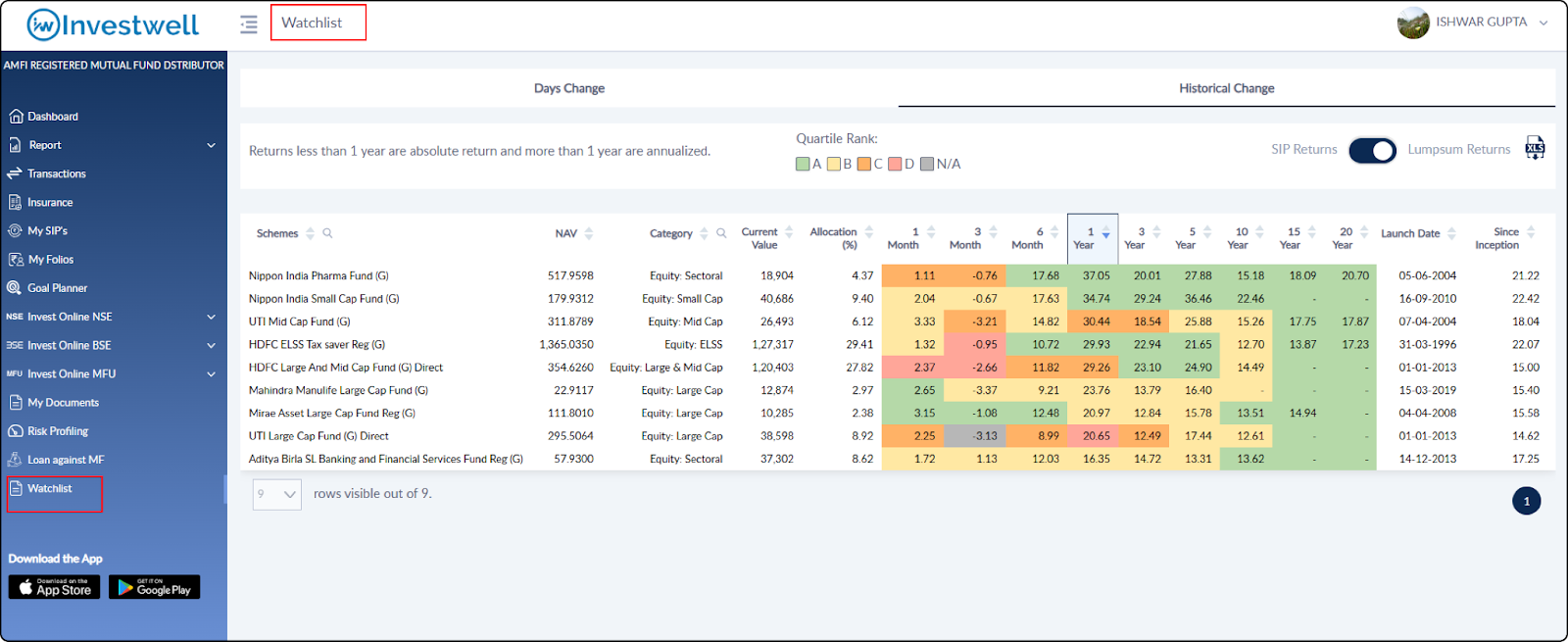Sort by 1 Month returns arrows
1568x642 pixels.
pyautogui.click(x=931, y=232)
